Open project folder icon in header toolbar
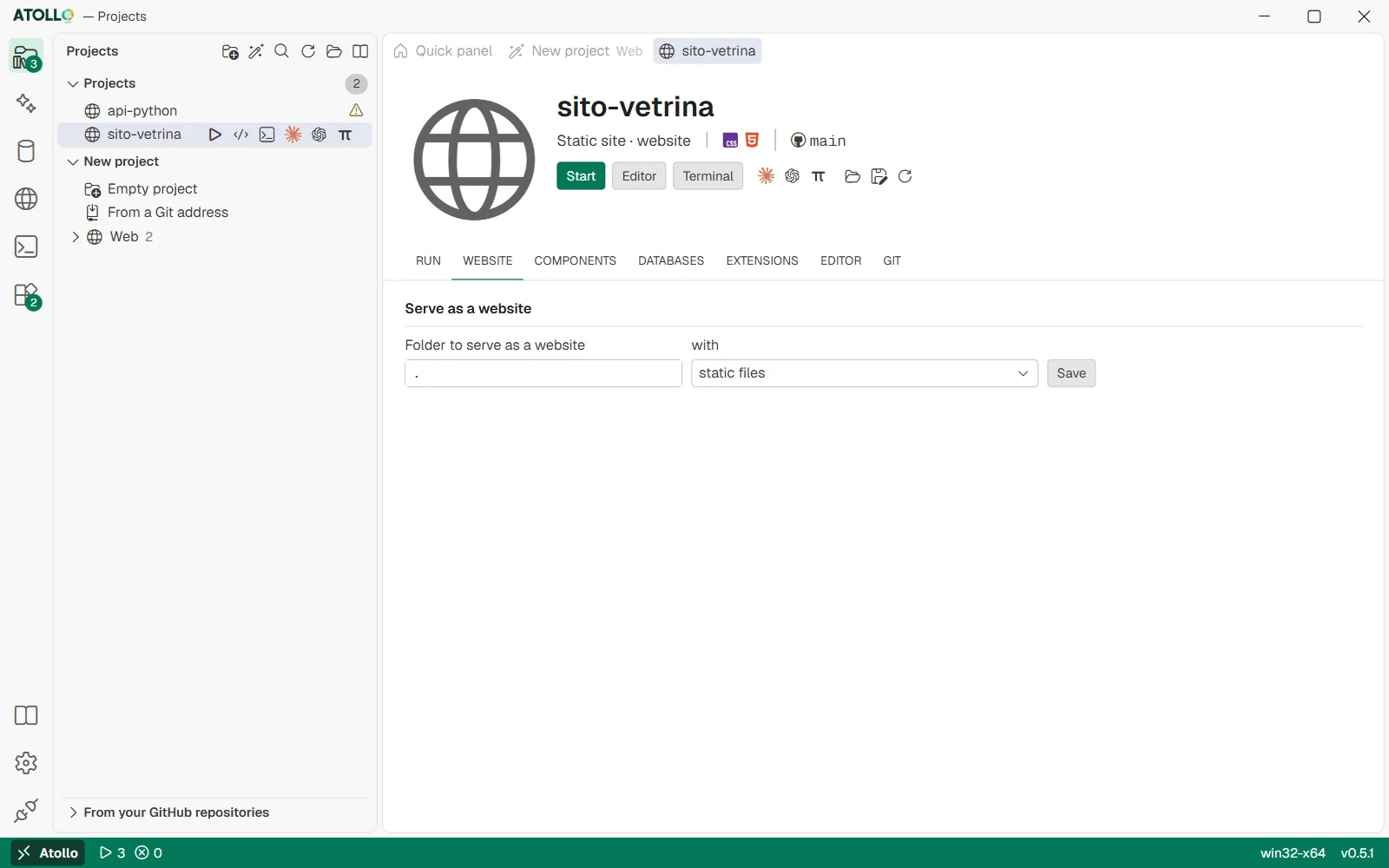The height and width of the screenshot is (868, 1389). pos(852,176)
